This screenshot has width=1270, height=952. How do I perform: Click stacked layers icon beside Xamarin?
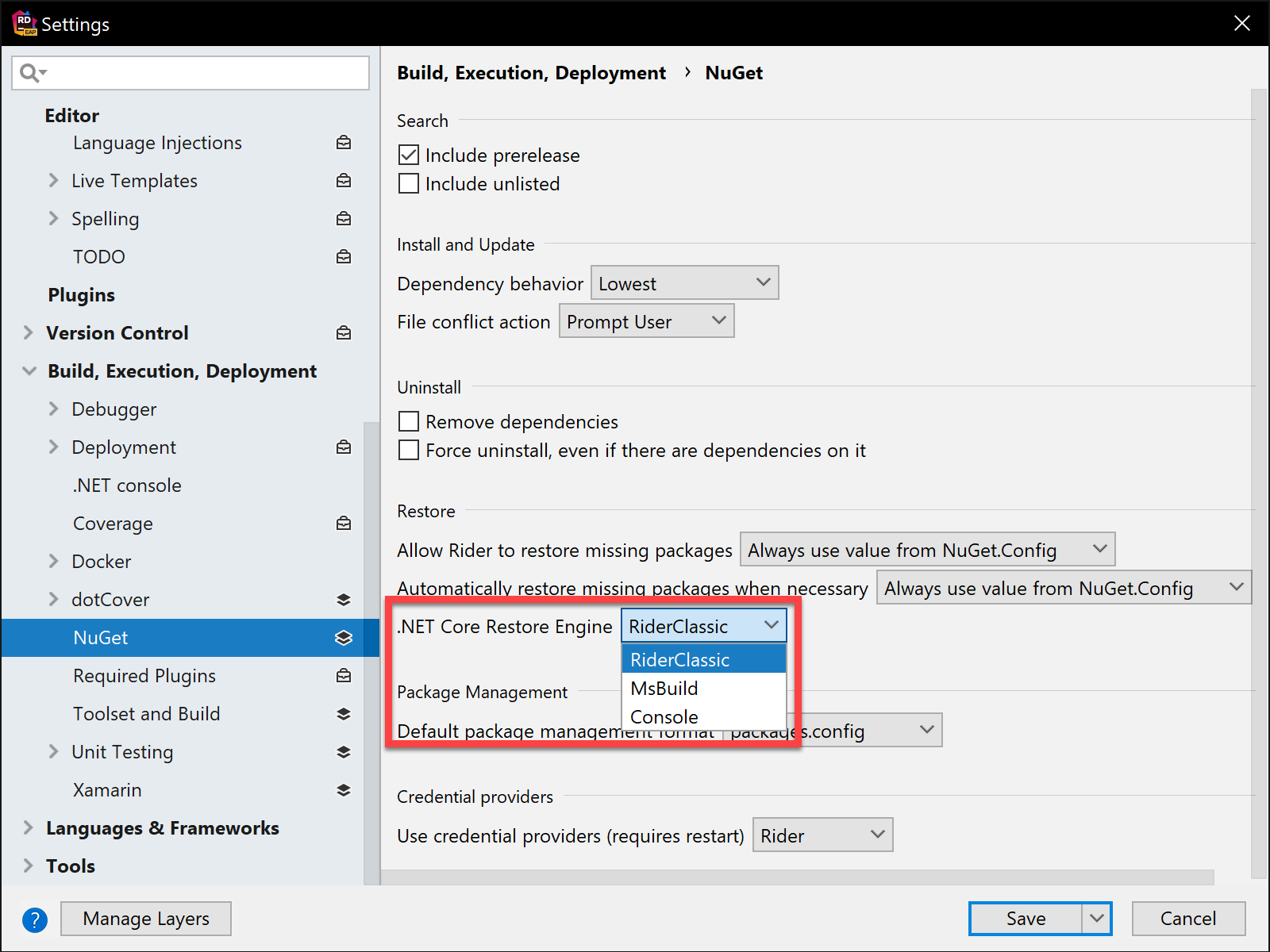(344, 790)
